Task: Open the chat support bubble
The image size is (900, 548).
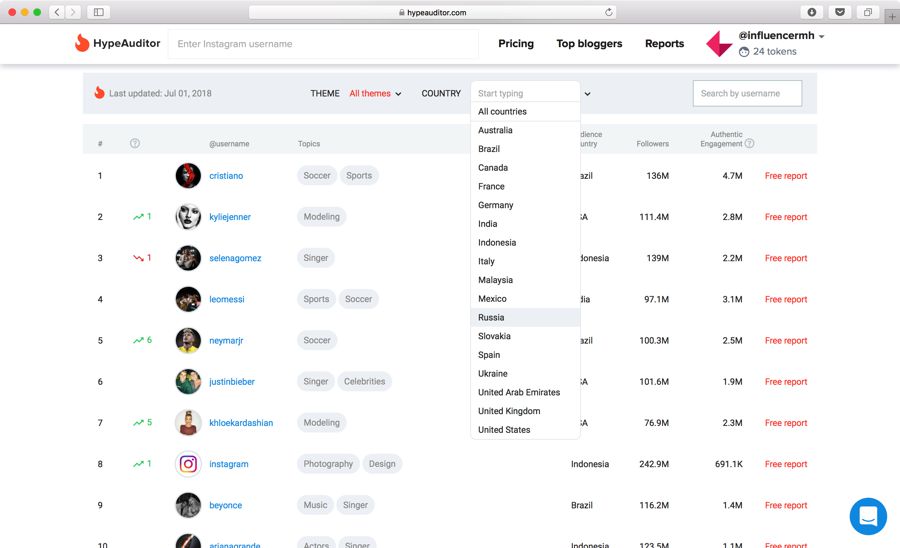Action: [x=868, y=516]
